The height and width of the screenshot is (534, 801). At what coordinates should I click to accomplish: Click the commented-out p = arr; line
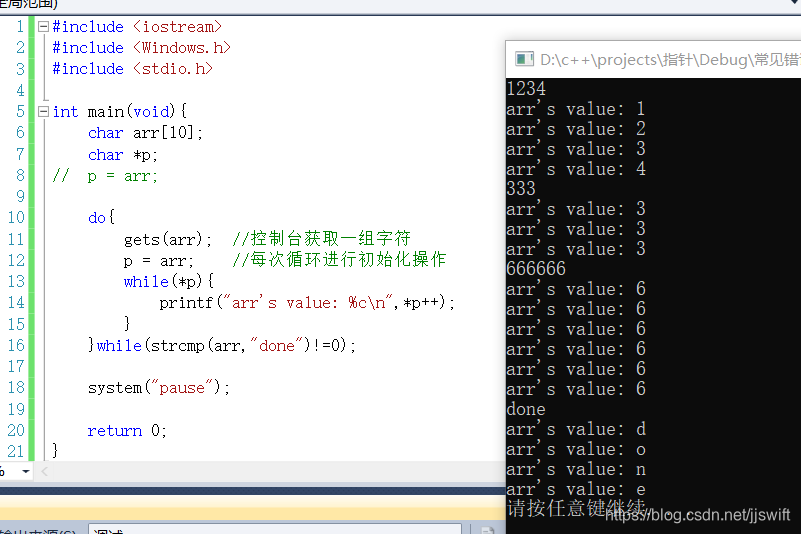coord(105,176)
